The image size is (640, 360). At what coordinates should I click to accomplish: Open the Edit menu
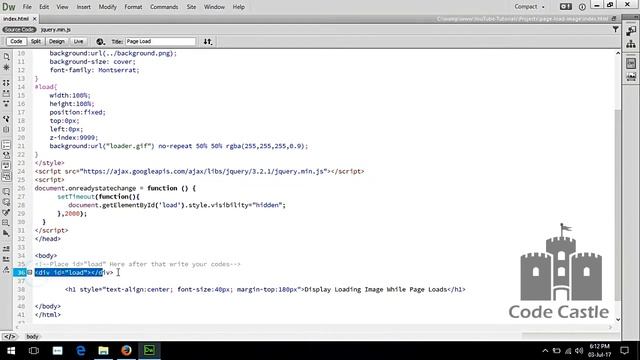[x=44, y=7]
